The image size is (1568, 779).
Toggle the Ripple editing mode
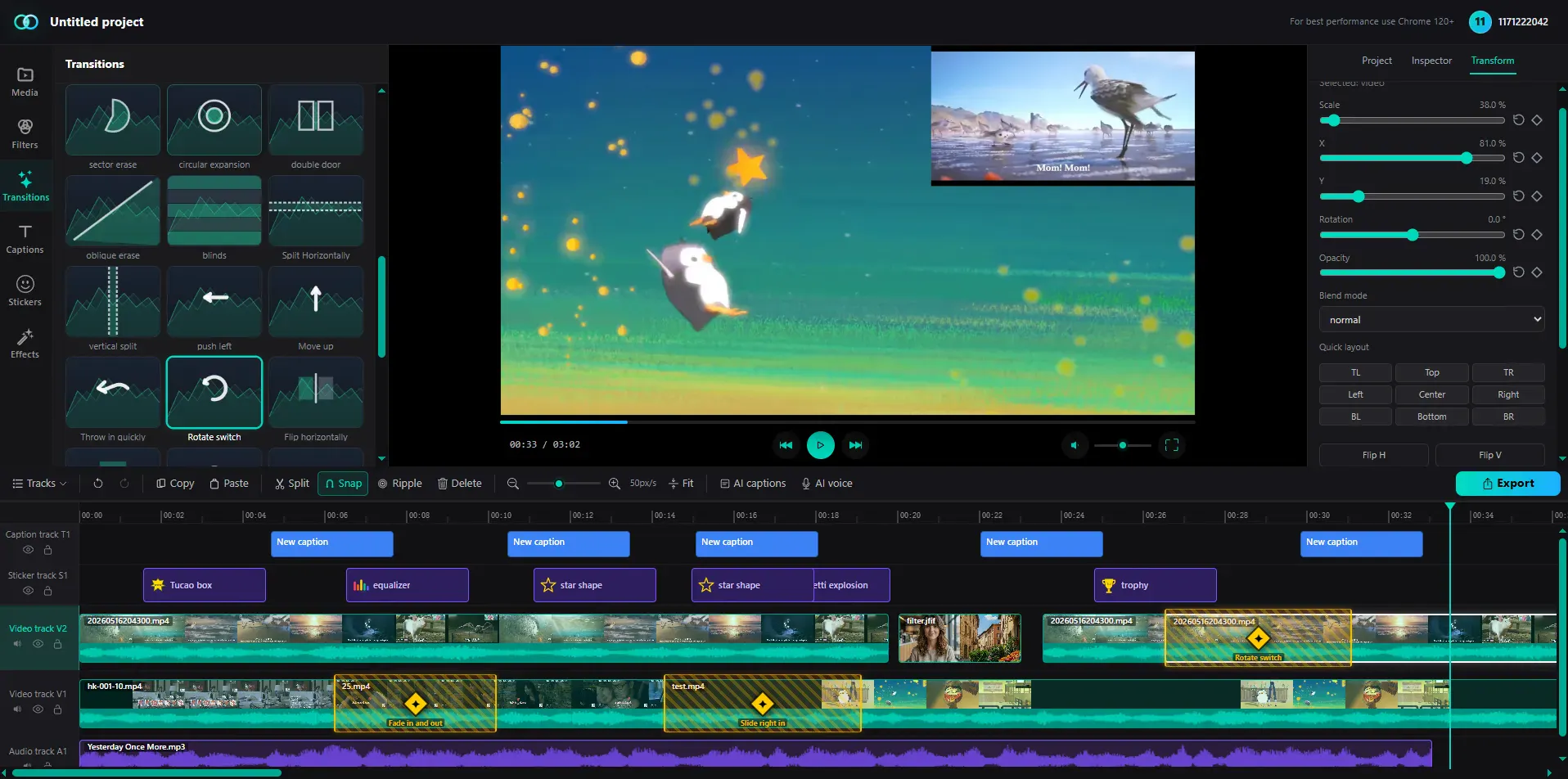click(x=399, y=484)
